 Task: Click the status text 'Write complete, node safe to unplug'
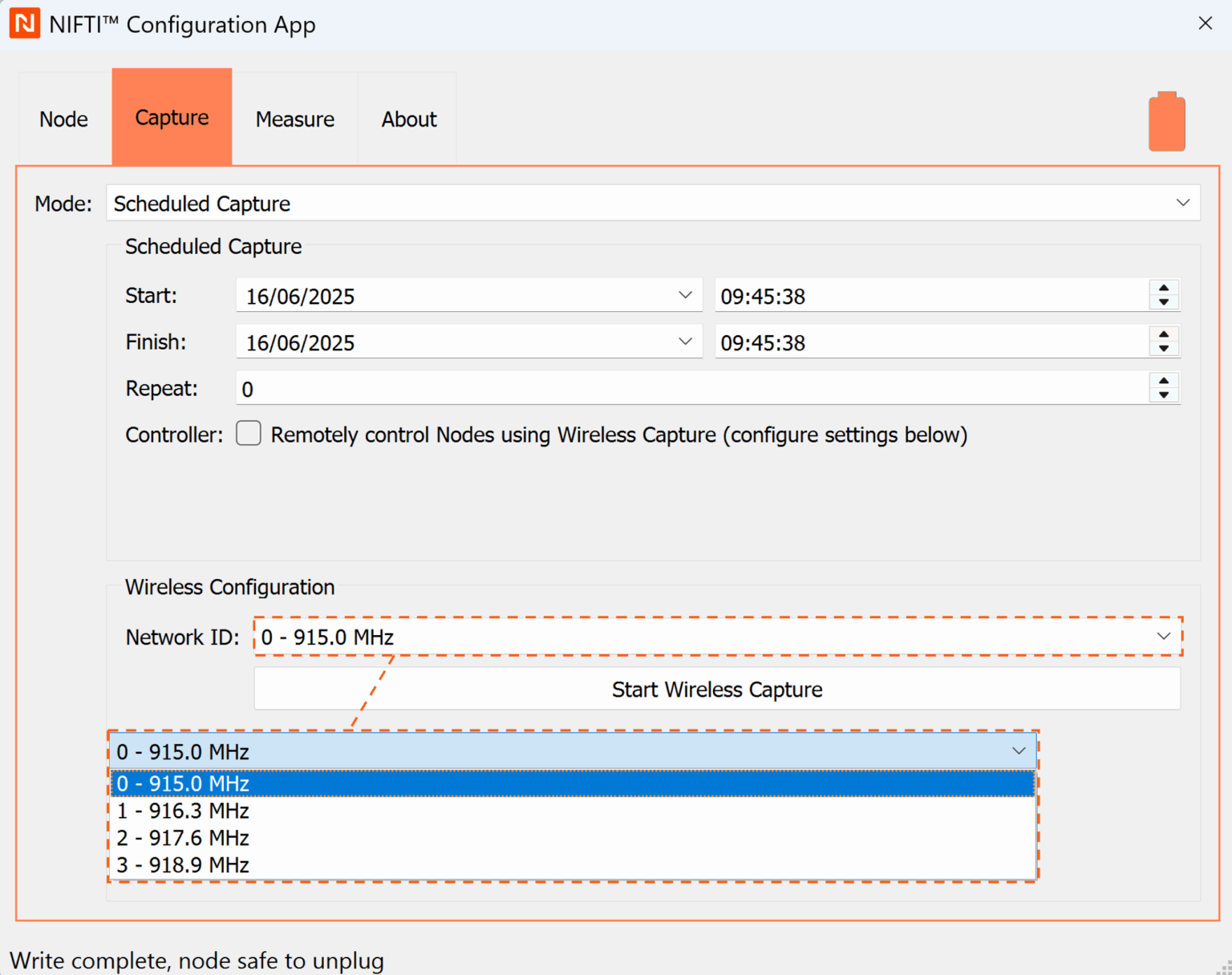point(197,961)
